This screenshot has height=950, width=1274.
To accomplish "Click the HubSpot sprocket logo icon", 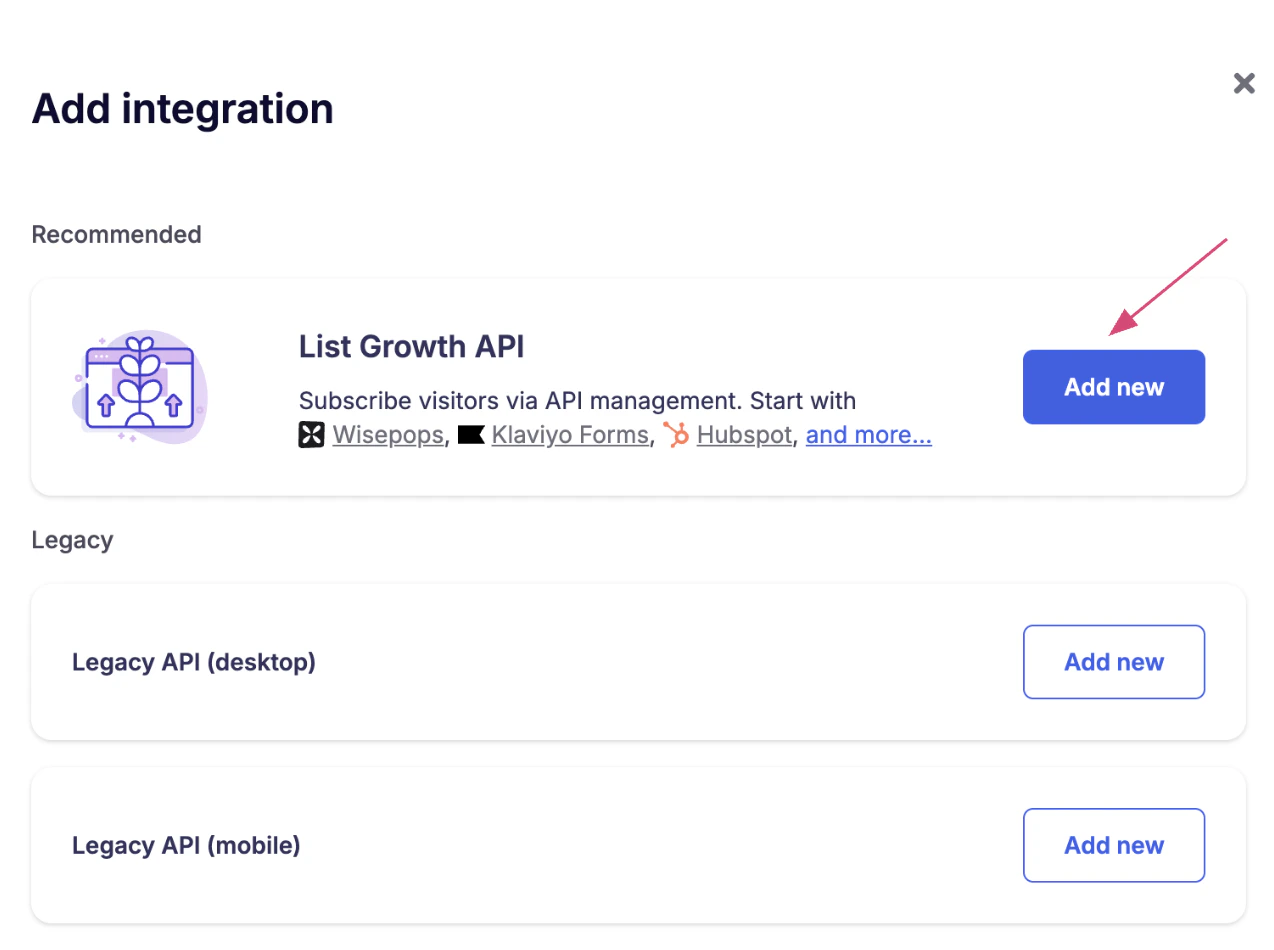I will tap(676, 434).
